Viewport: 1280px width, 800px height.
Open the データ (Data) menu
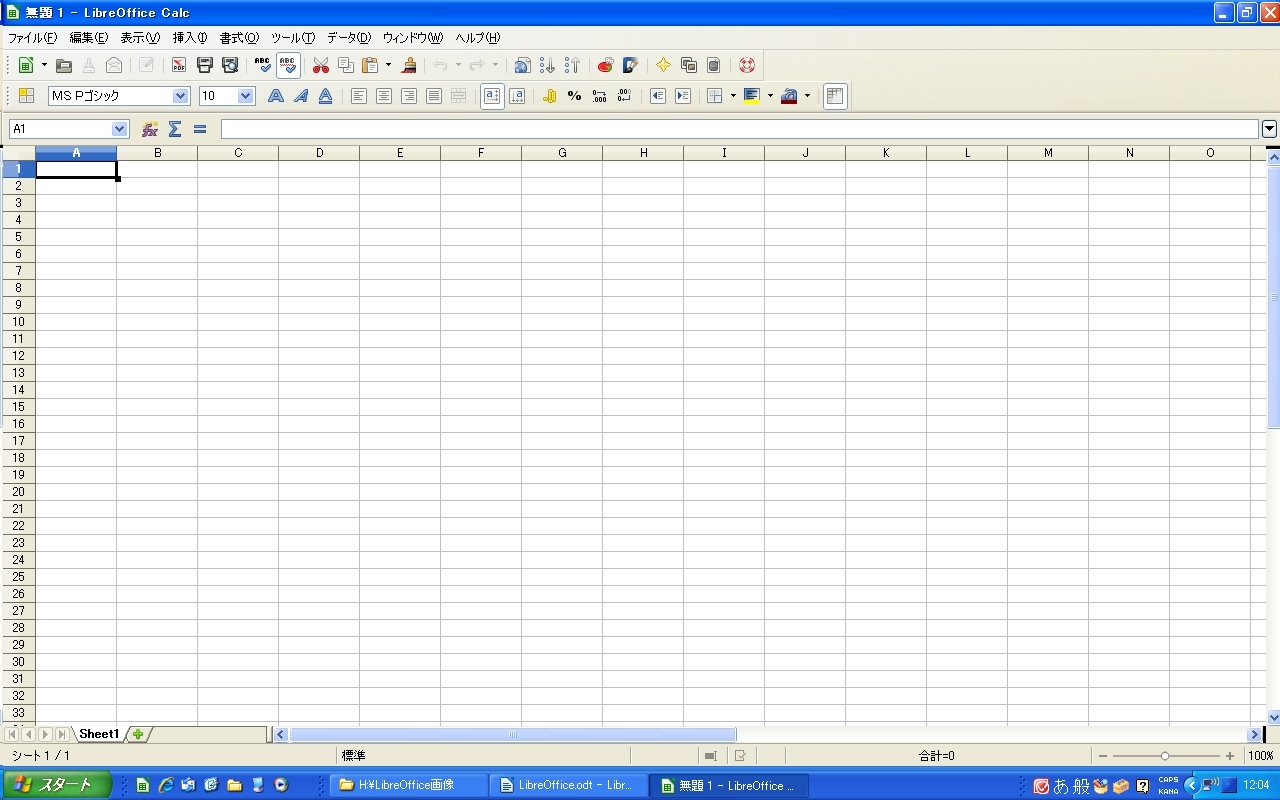pos(348,38)
